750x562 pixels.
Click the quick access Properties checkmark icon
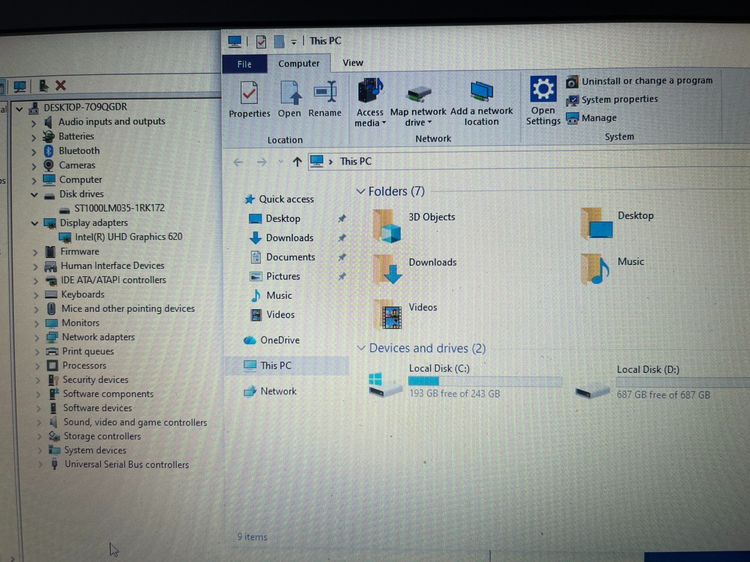point(261,42)
